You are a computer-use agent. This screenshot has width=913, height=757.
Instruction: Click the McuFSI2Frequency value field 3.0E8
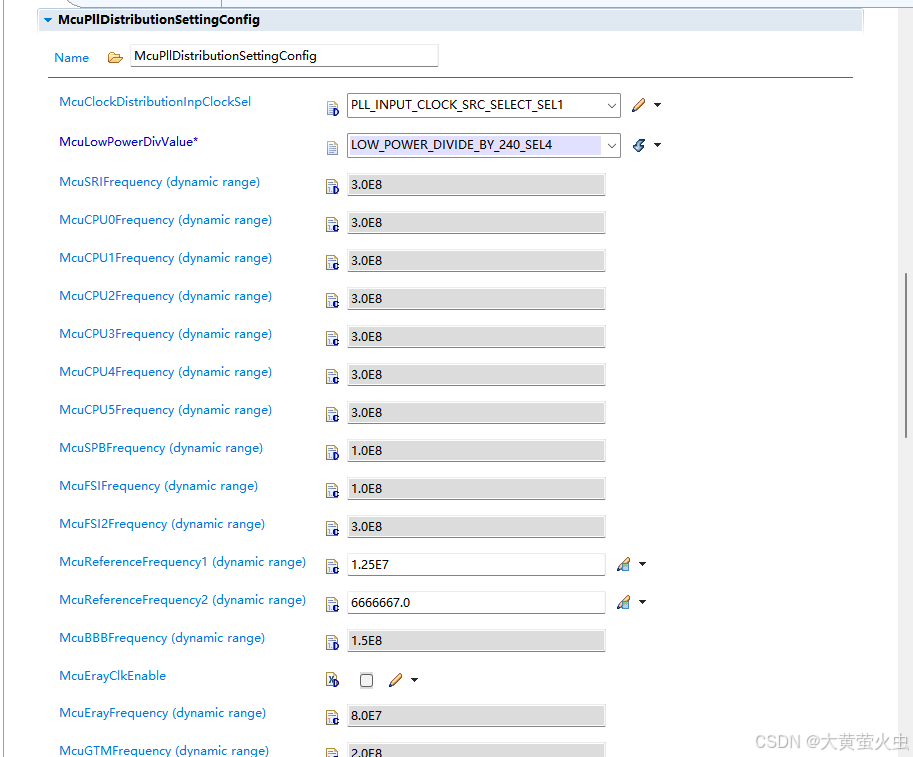(x=476, y=527)
